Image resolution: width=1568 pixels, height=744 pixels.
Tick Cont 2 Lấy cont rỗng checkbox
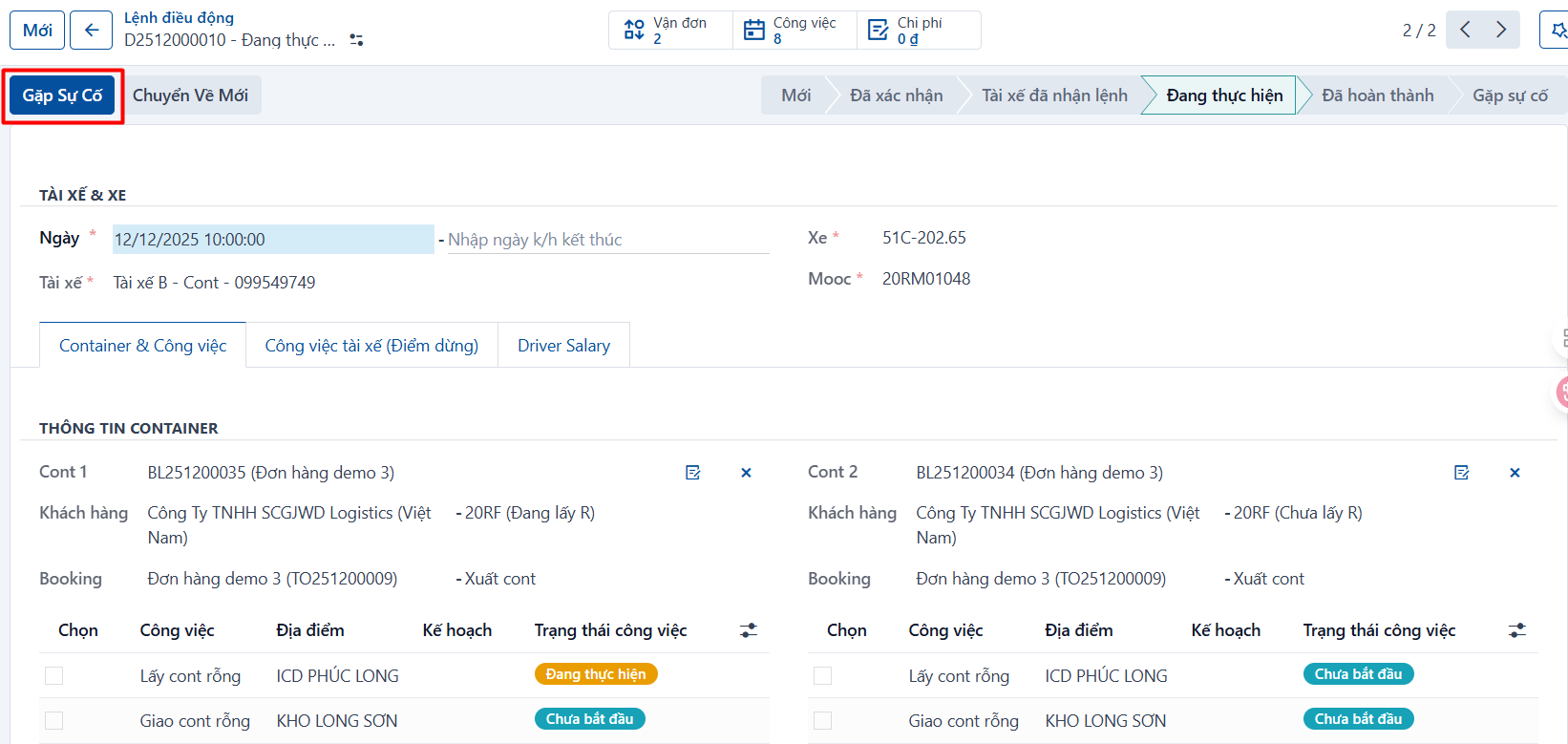click(823, 676)
